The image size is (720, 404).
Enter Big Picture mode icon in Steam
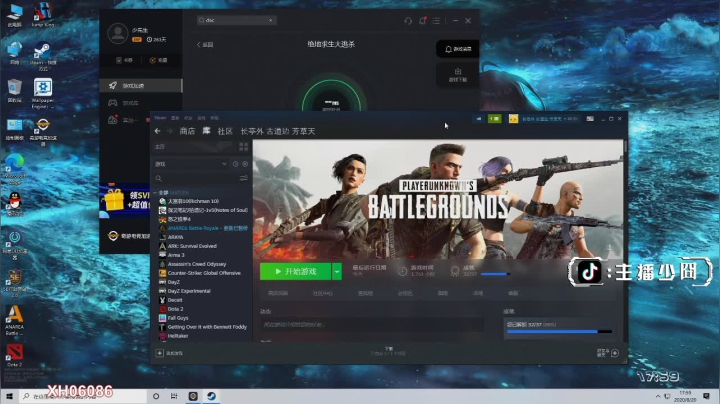(590, 118)
